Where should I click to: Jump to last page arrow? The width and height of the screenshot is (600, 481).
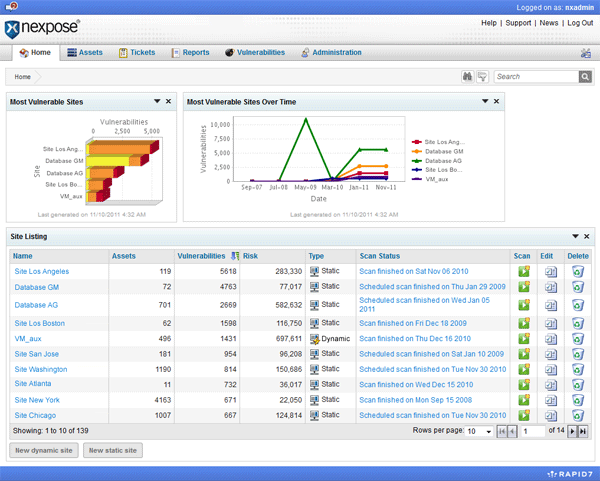click(x=583, y=431)
